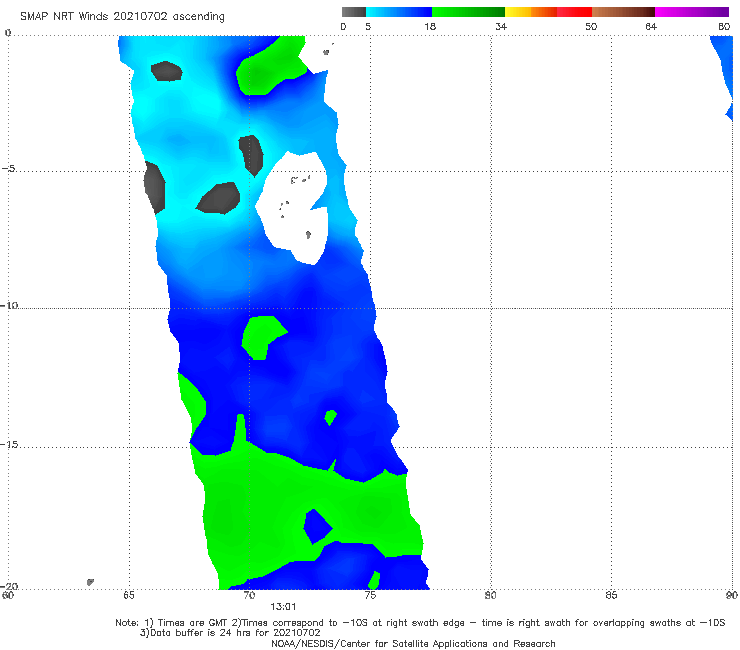The image size is (740, 650).
Task: Click the latitude axis label '-20'
Action: pyautogui.click(x=9, y=586)
